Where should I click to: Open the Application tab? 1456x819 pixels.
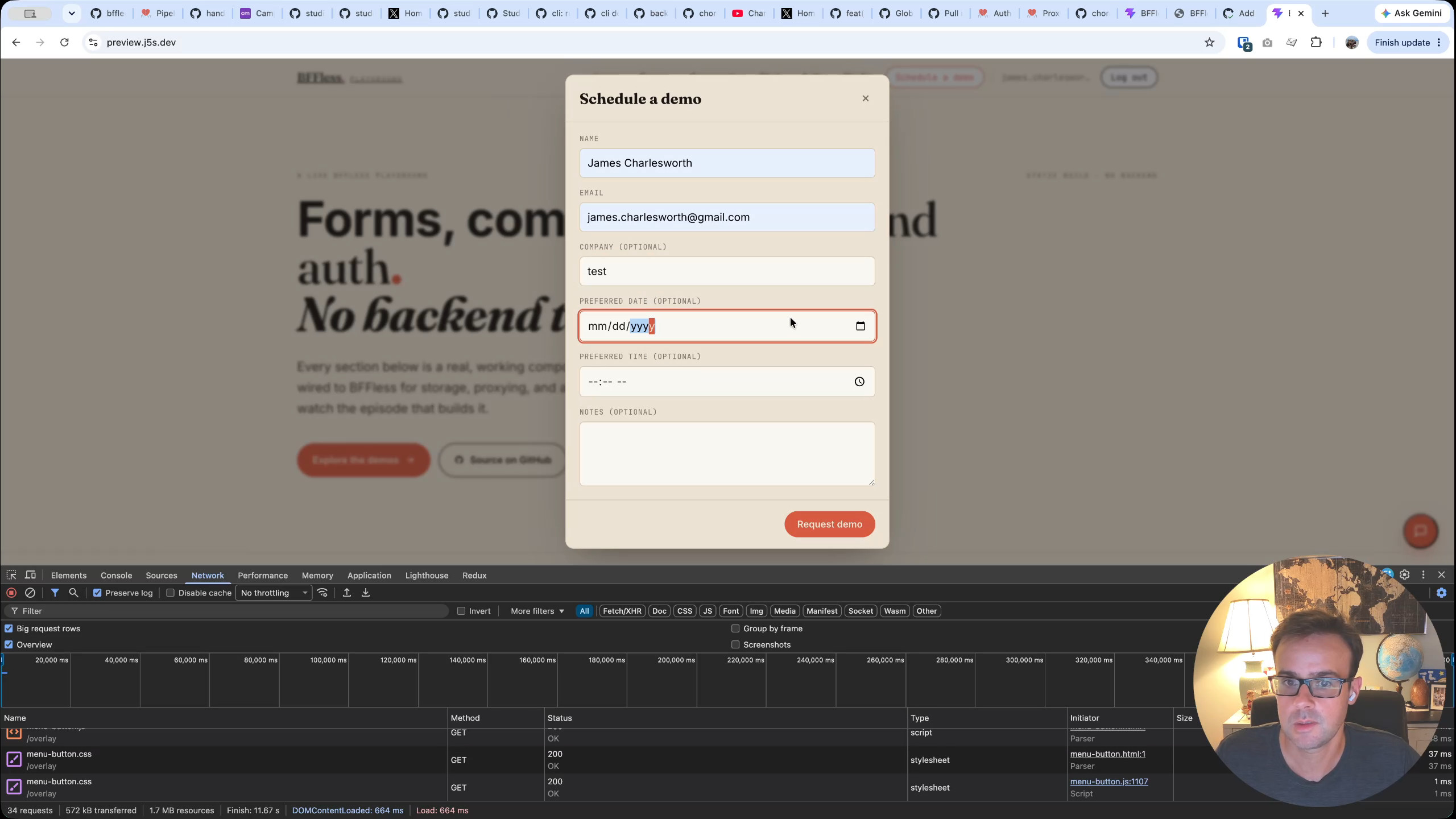pyautogui.click(x=369, y=576)
